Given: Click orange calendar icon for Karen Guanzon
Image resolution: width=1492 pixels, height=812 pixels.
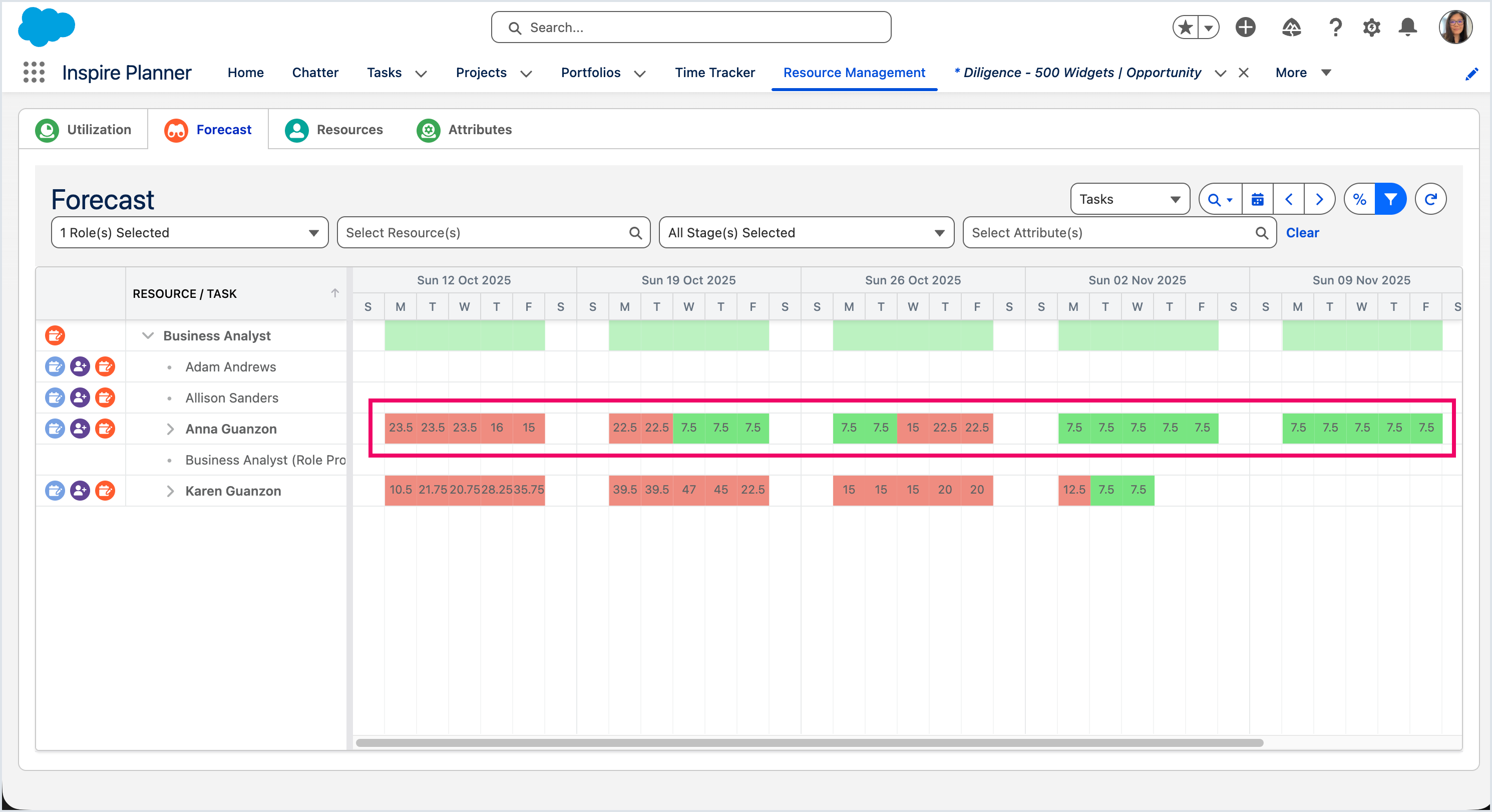Looking at the screenshot, I should coord(105,491).
